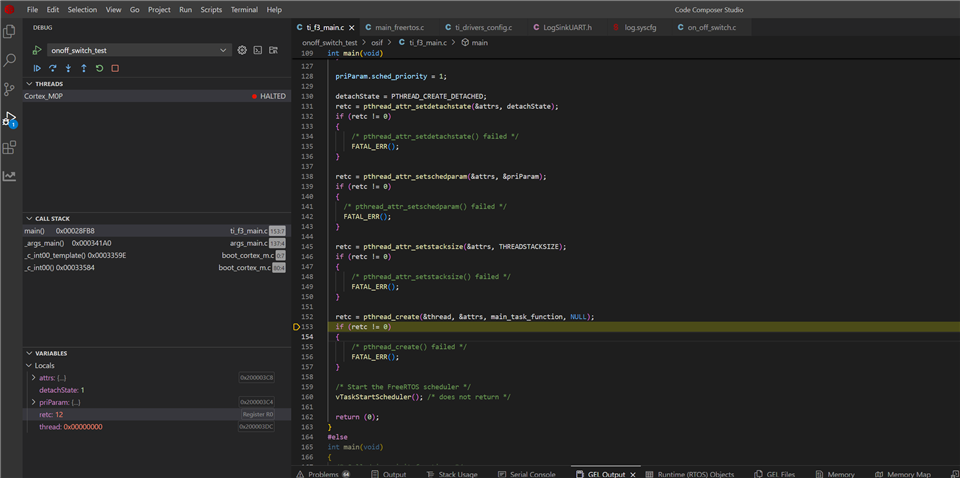The width and height of the screenshot is (960, 478).
Task: Stop the debug session
Action: coord(115,68)
